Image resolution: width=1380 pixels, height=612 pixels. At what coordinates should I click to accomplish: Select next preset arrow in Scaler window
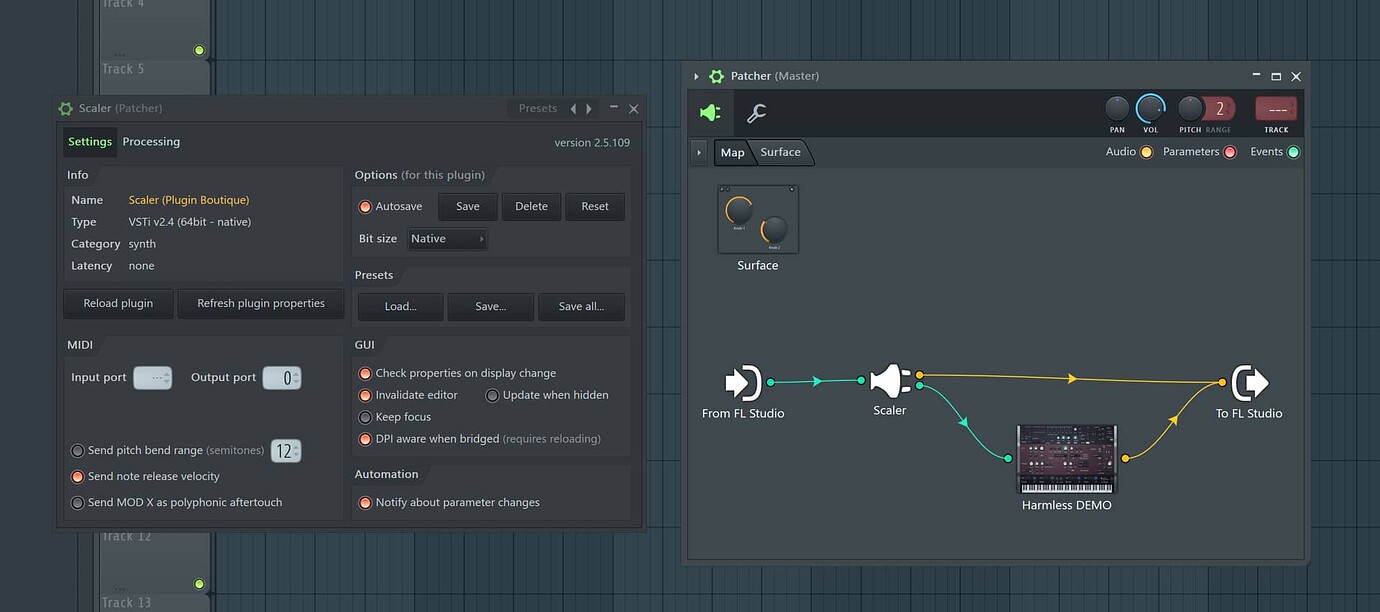(589, 108)
